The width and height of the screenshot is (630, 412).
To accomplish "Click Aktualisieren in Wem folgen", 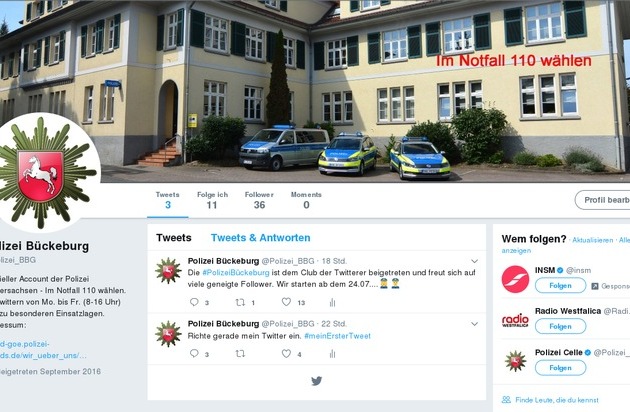I will tap(592, 240).
